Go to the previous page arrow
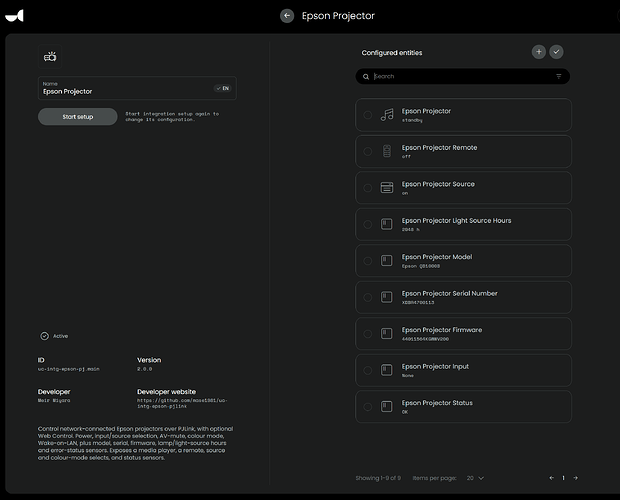Viewport: 620px width, 500px height. [552, 478]
